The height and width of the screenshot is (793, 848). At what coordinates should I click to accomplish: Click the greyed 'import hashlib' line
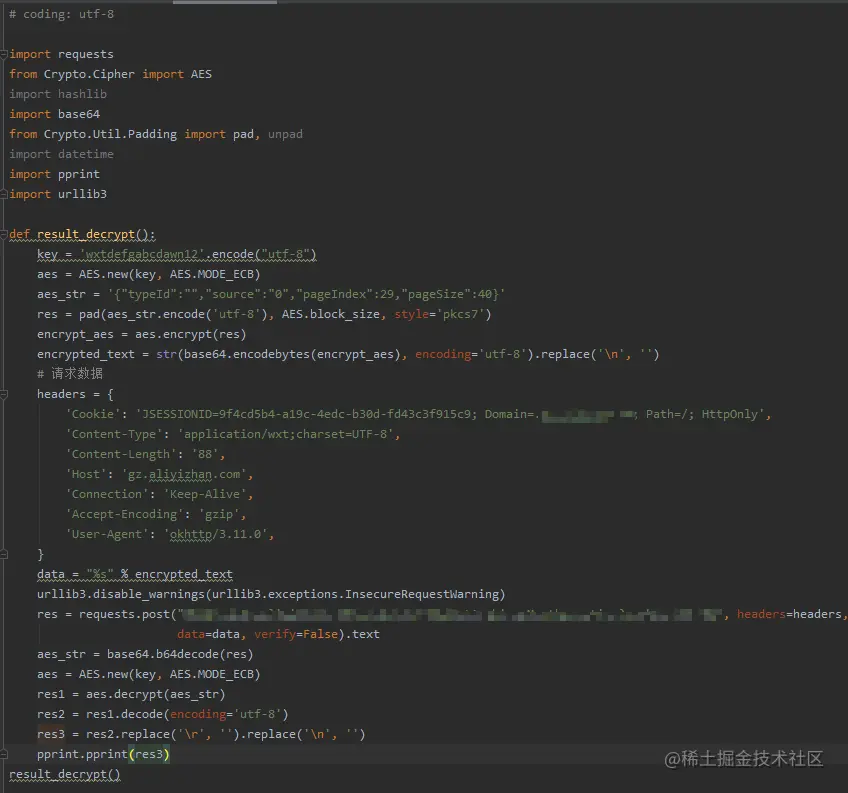pos(58,94)
